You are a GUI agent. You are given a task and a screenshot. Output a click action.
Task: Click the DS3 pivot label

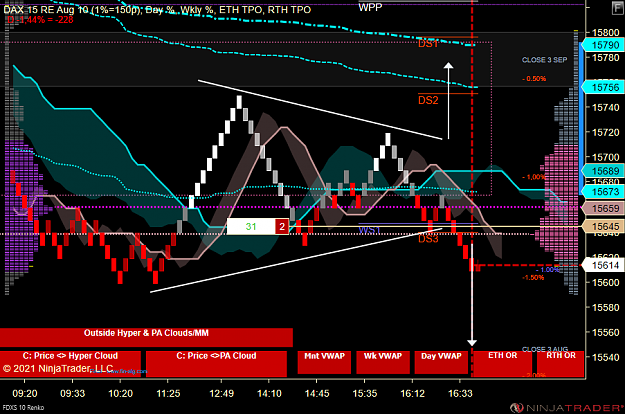[428, 238]
